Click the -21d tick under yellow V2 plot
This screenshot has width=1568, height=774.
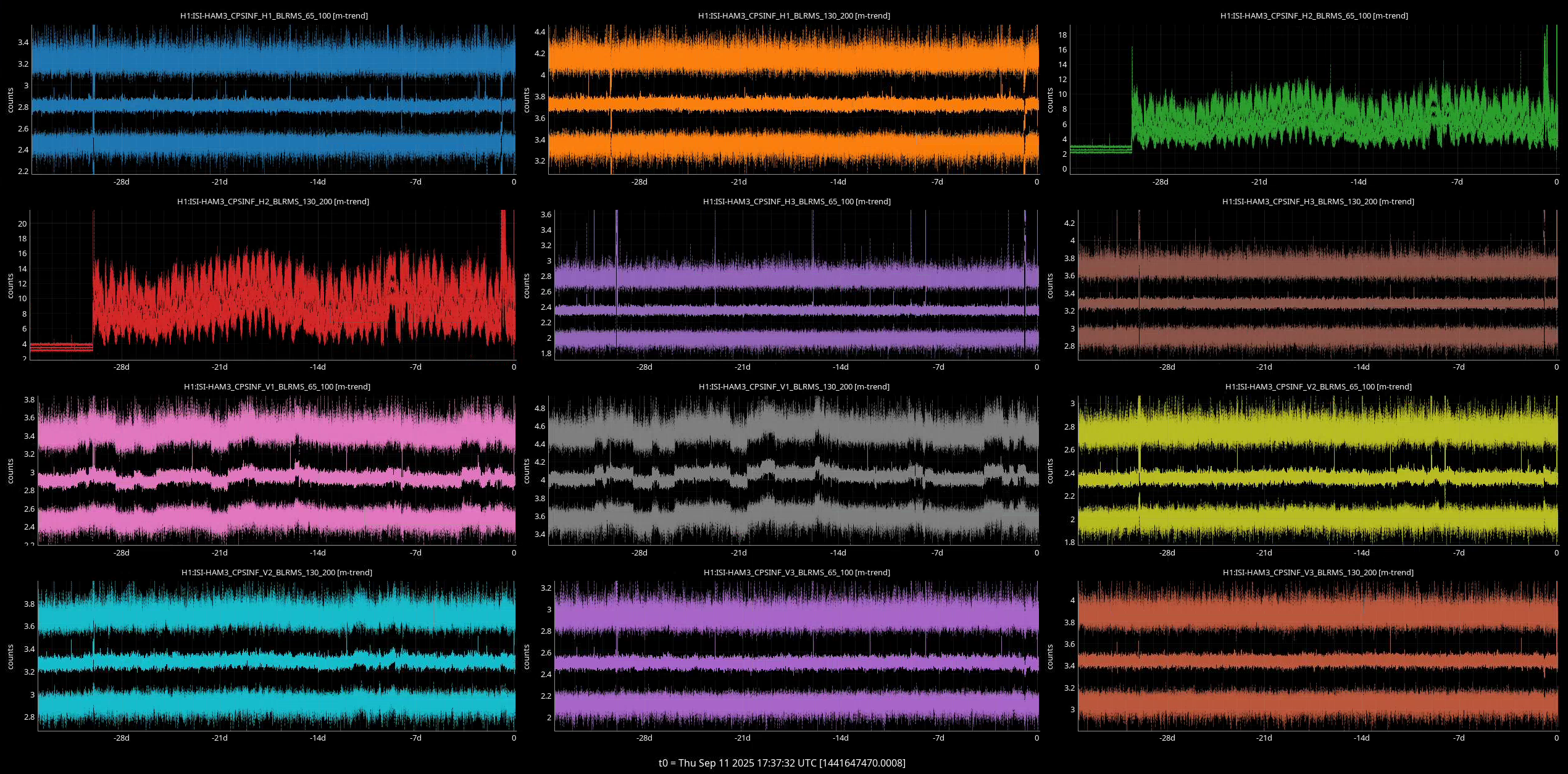click(1264, 553)
